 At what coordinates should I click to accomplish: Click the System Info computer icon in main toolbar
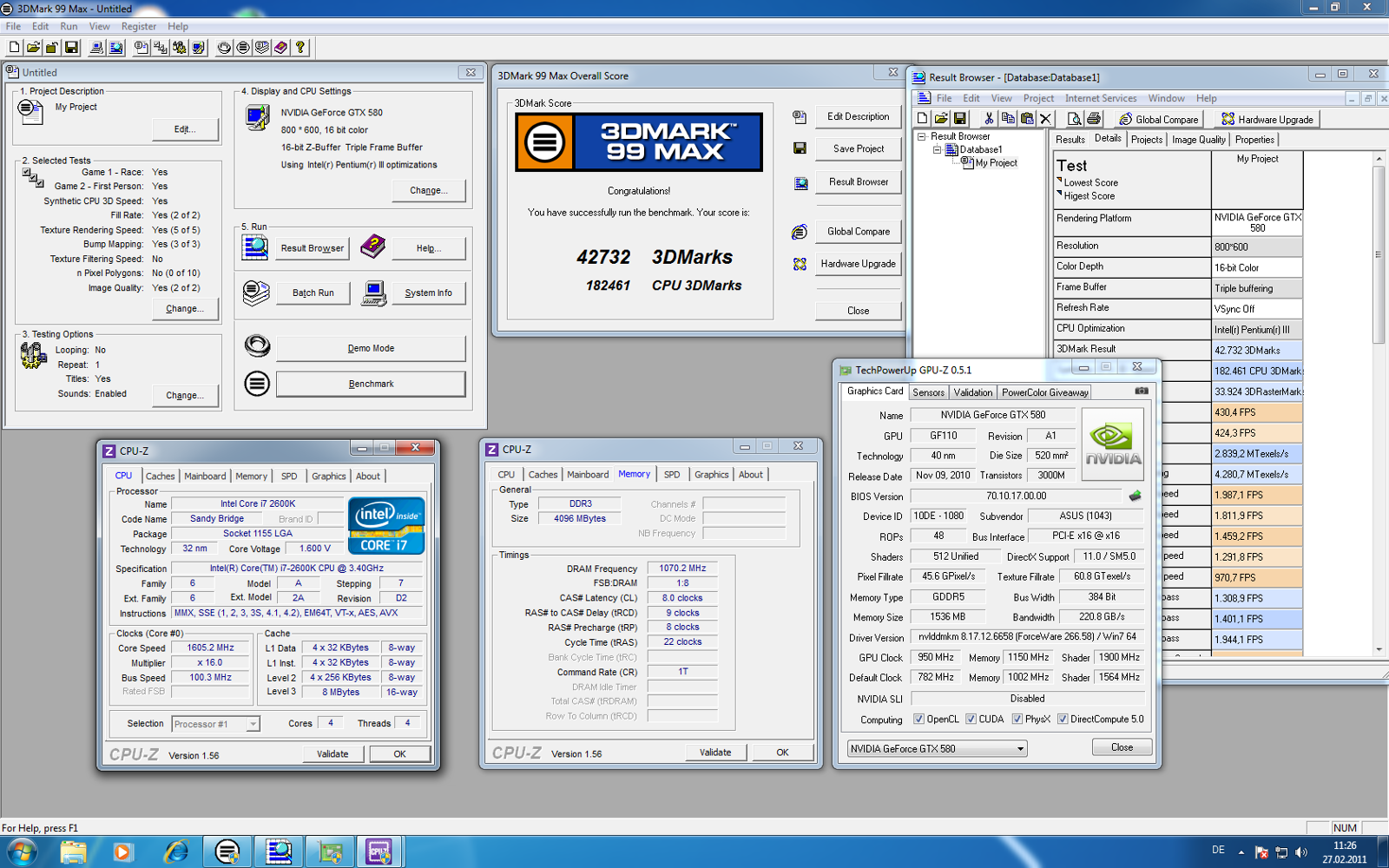click(96, 48)
